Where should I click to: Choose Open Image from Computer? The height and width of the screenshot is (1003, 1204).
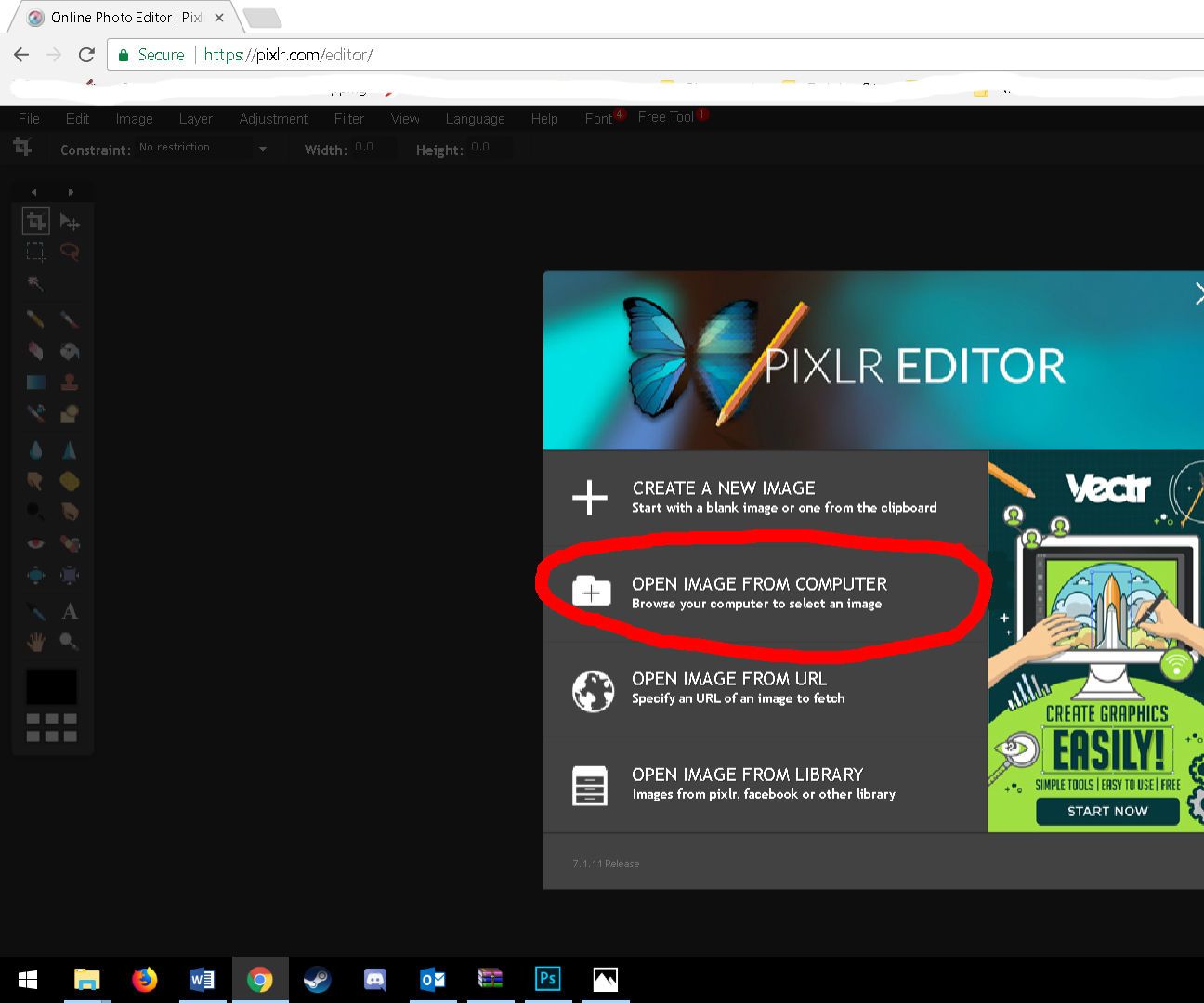click(x=766, y=593)
